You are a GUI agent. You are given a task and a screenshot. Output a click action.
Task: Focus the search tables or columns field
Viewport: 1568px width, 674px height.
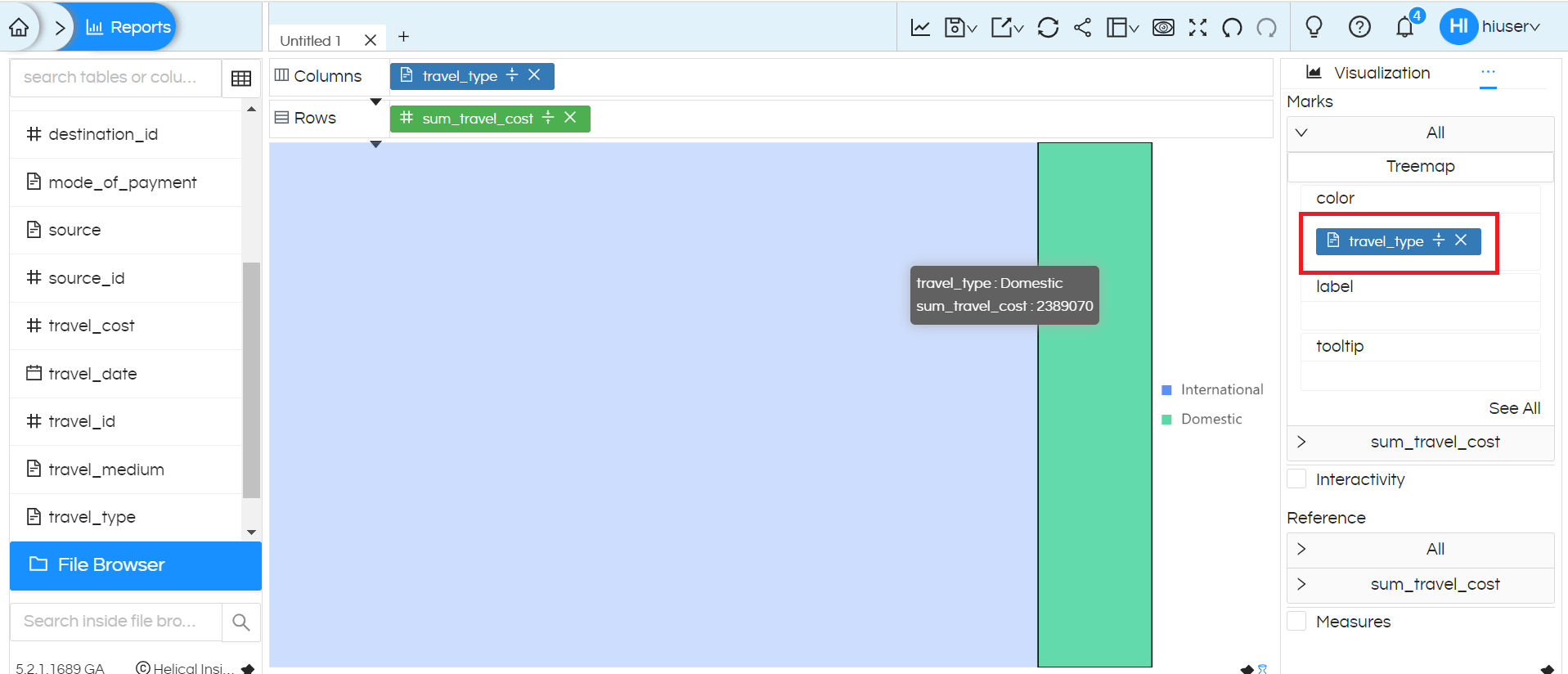pyautogui.click(x=115, y=77)
